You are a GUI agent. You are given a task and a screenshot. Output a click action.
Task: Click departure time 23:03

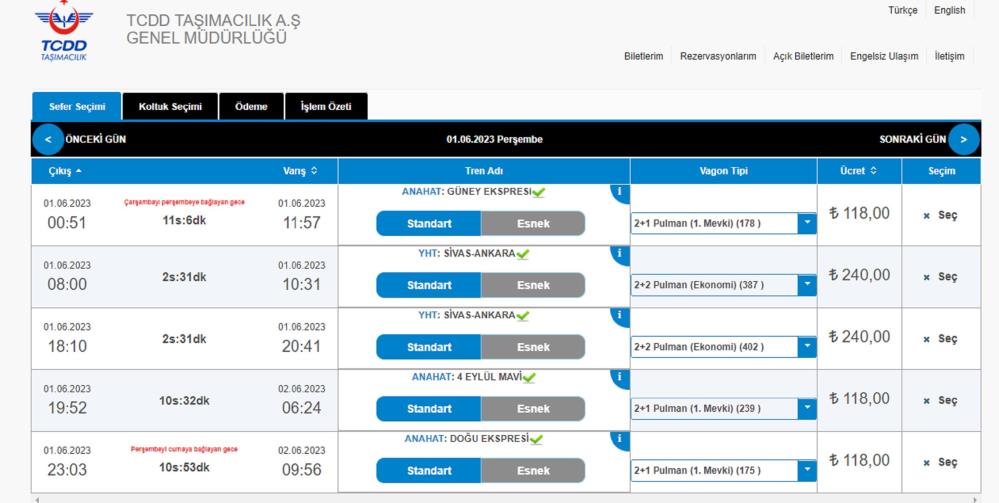tap(67, 470)
